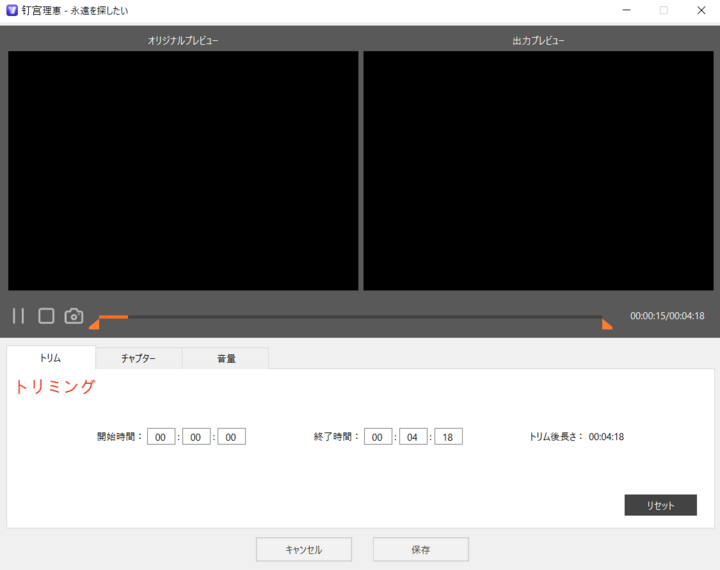Click the 出力プレビュー label
Screen dimensions: 720x570
tap(539, 40)
